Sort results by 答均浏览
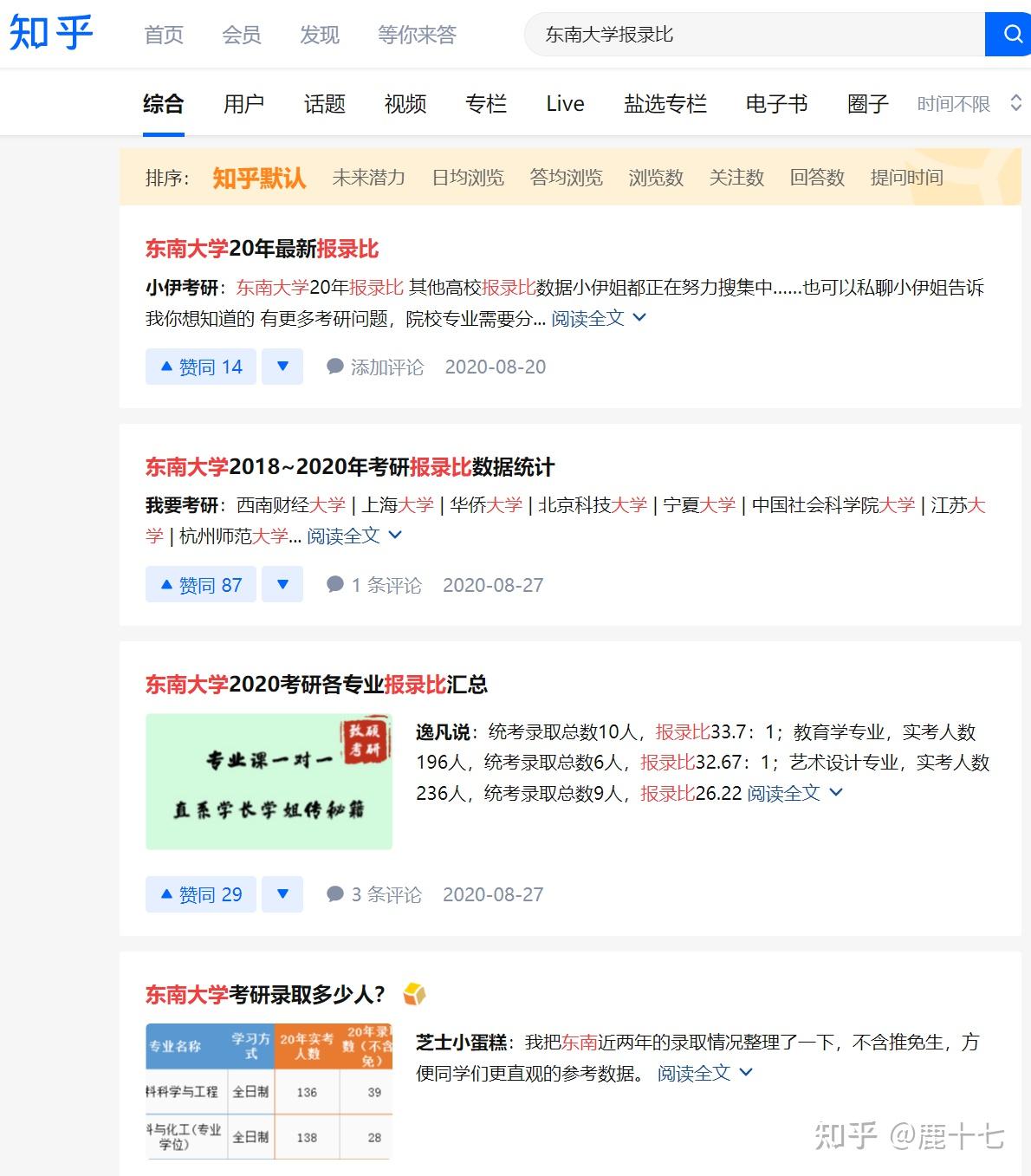This screenshot has width=1031, height=1176. [566, 178]
